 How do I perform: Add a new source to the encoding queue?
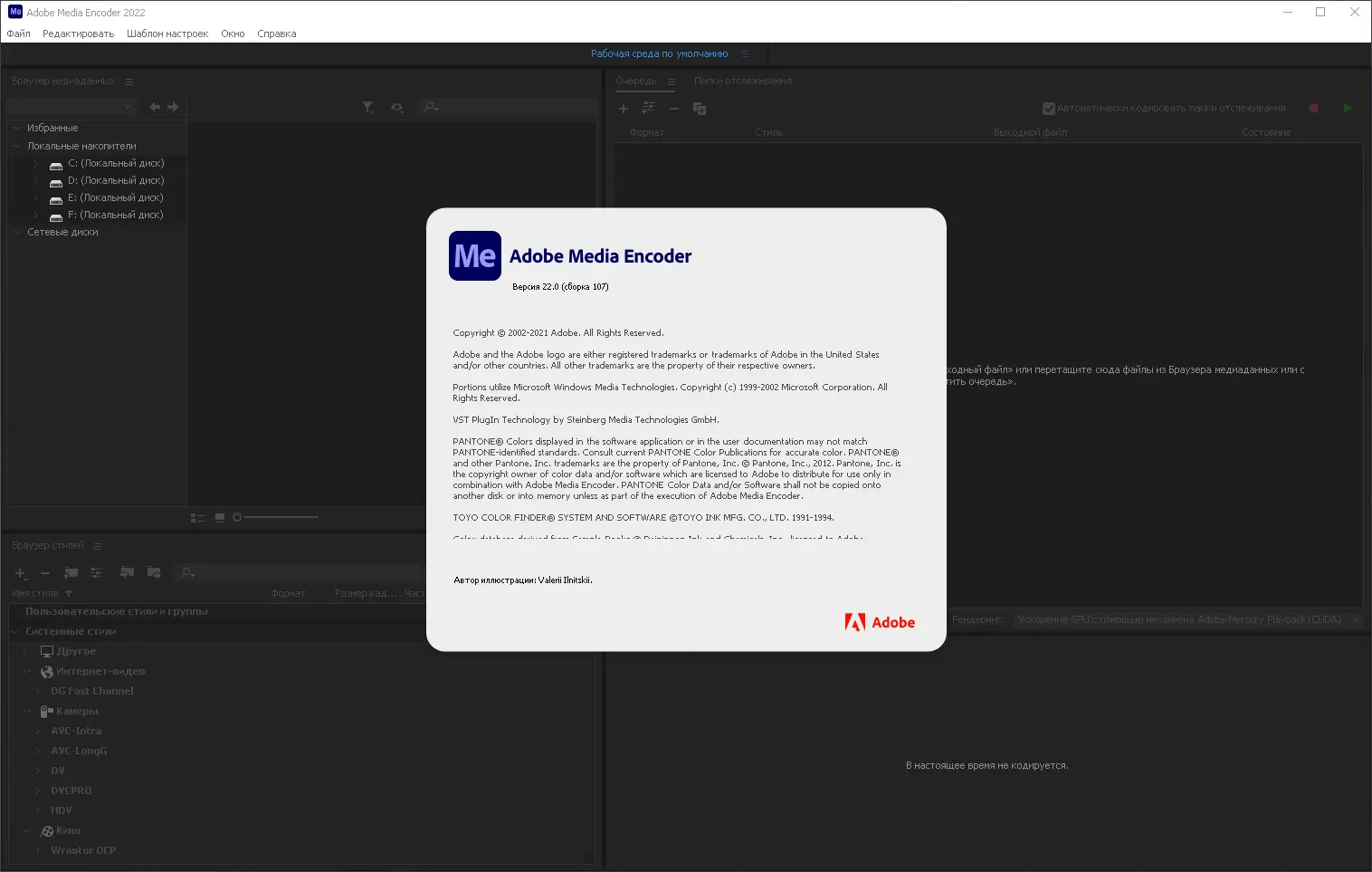pyautogui.click(x=623, y=108)
